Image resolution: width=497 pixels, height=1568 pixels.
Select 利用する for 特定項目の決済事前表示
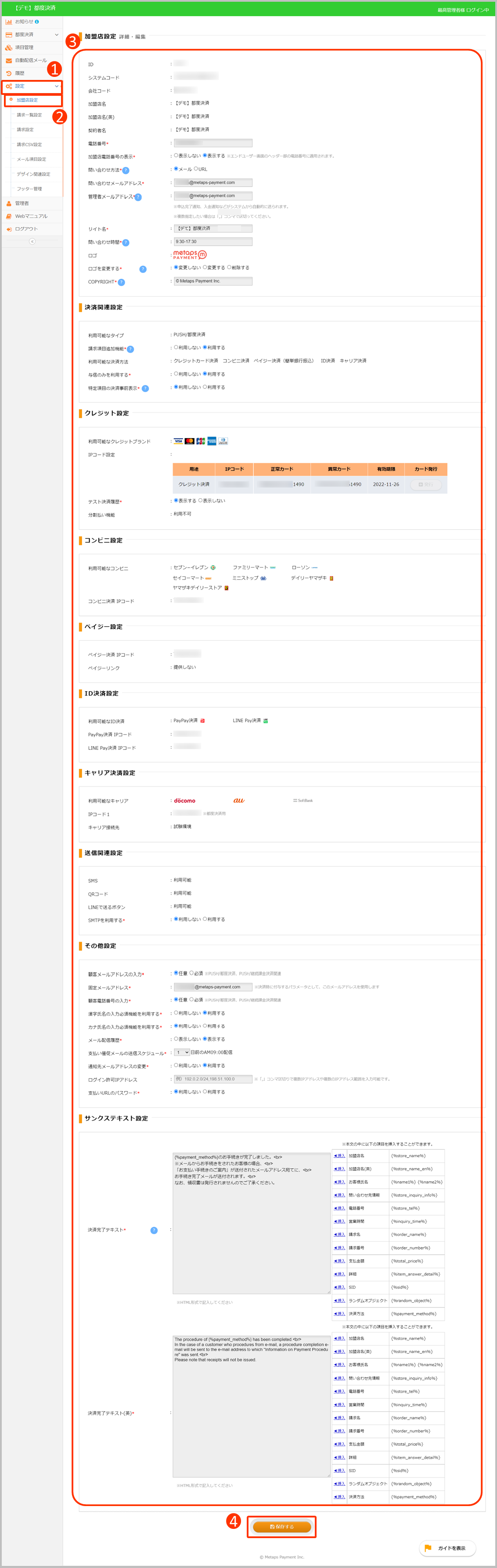(205, 387)
